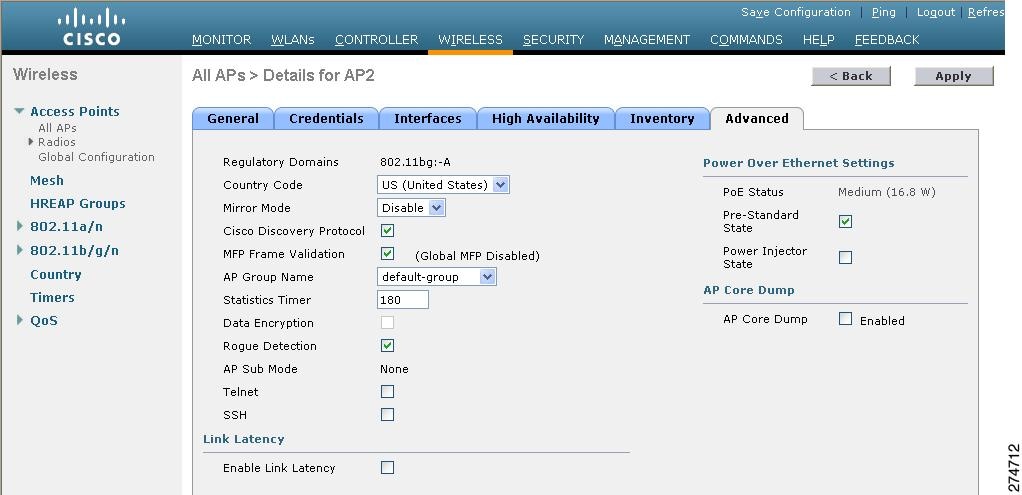Click the Data Encryption disabled checkbox

point(387,323)
